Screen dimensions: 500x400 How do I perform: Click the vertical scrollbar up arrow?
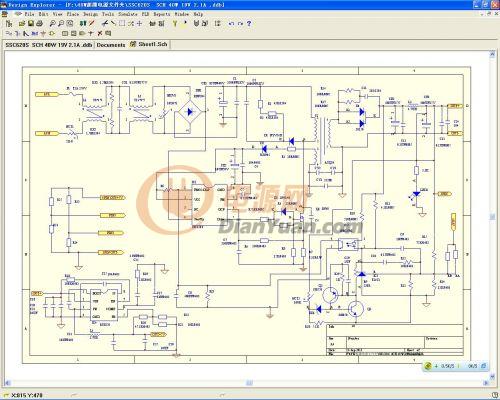[x=492, y=54]
